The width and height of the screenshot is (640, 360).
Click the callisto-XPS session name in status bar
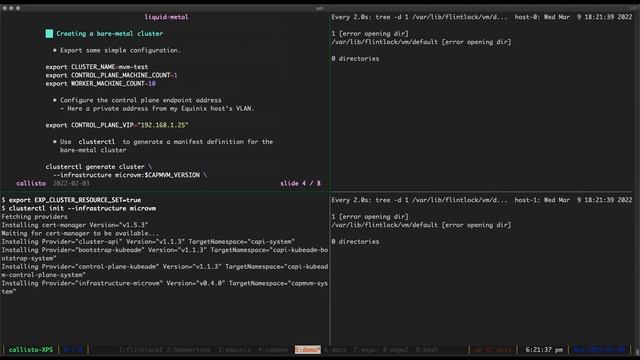pos(31,350)
